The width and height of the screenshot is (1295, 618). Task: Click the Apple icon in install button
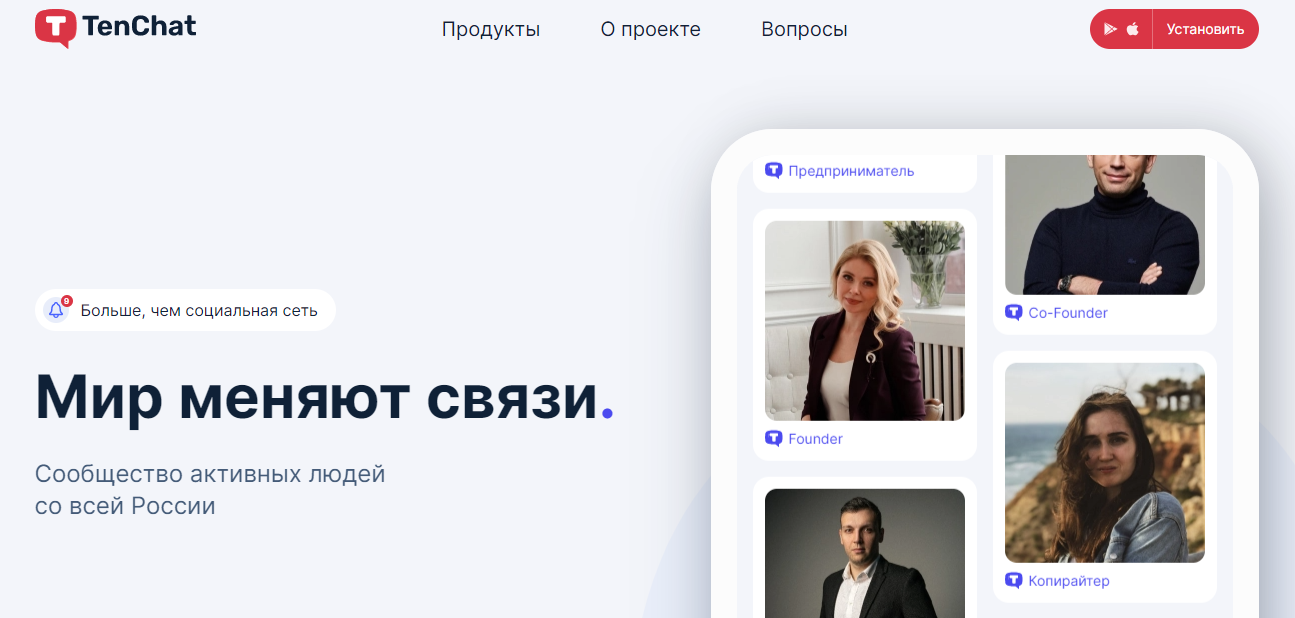(1133, 29)
